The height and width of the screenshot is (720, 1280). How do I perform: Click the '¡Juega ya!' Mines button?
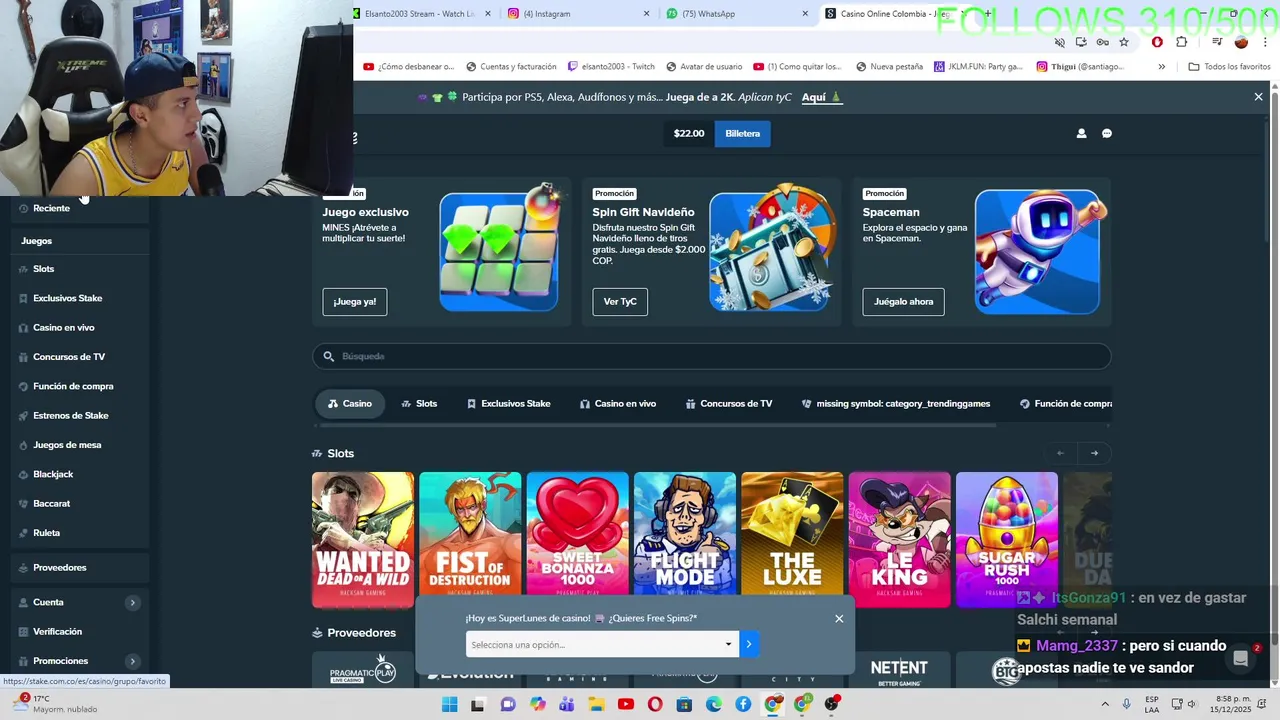coord(355,302)
